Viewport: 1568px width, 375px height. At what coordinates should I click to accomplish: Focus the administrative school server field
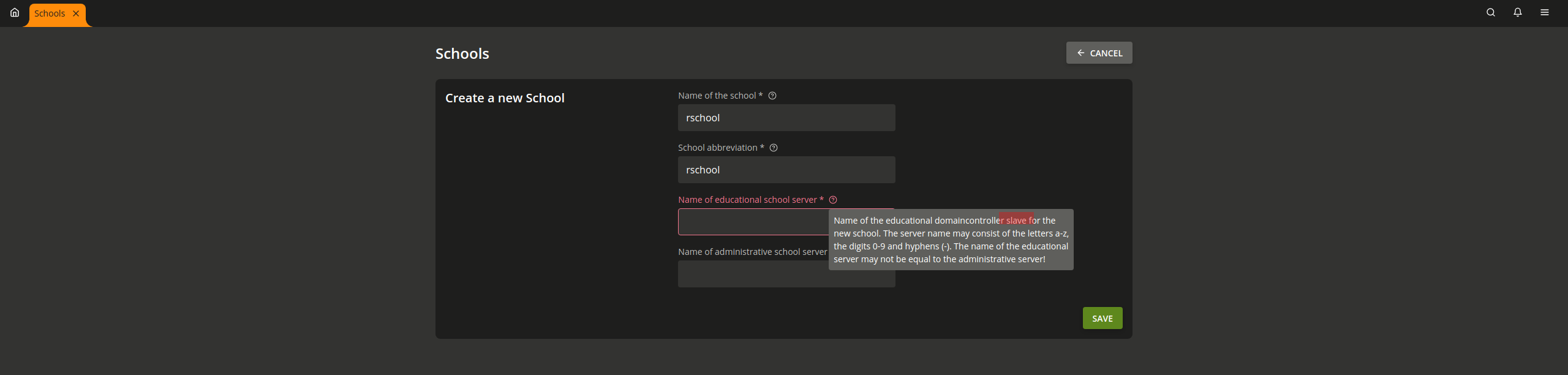[752, 275]
